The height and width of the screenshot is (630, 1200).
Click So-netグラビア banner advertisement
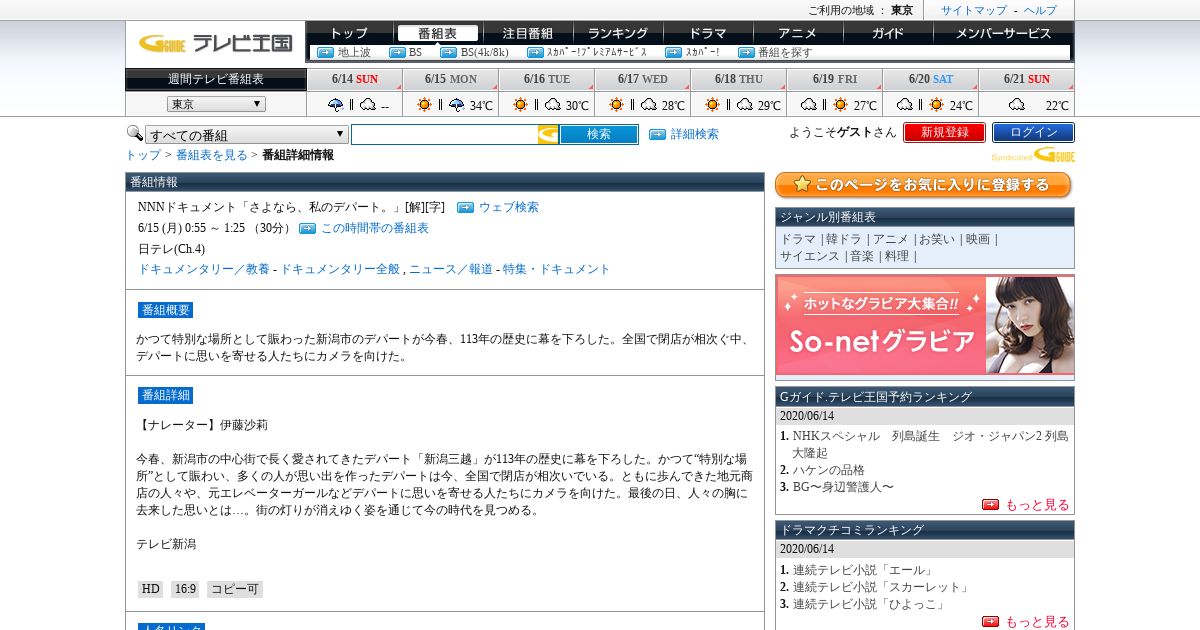click(925, 326)
